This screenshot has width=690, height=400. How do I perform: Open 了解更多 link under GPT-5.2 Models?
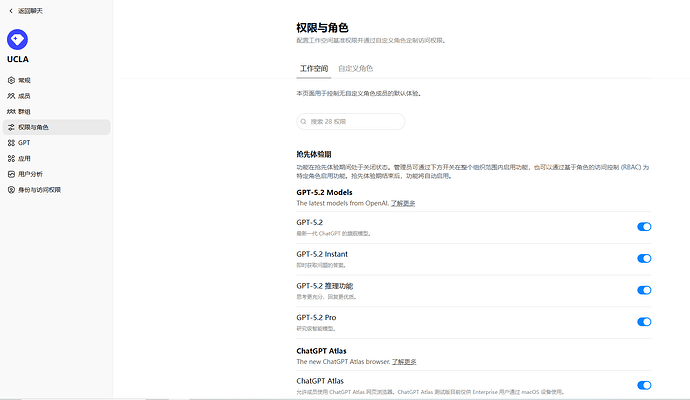click(x=403, y=203)
